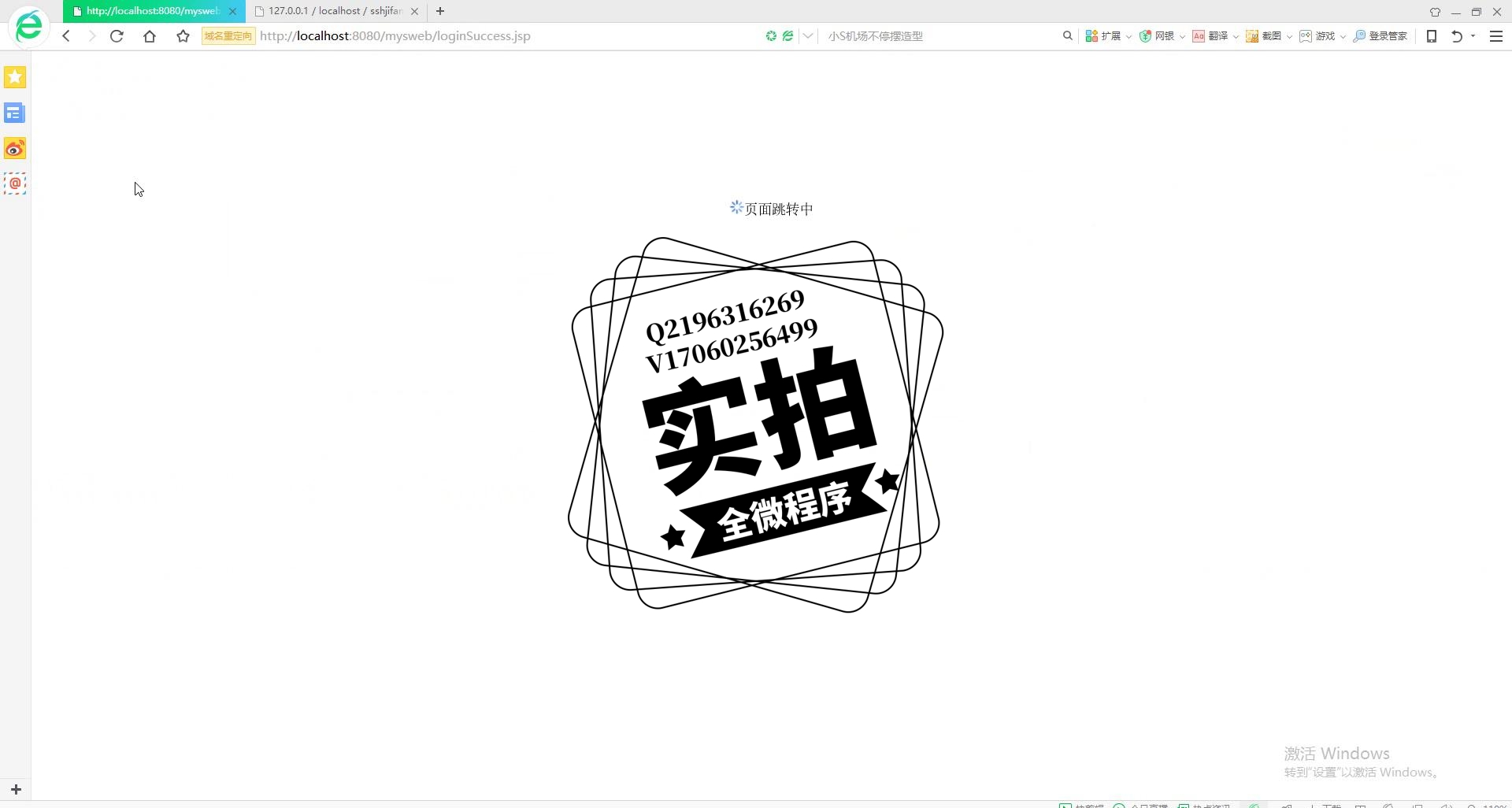Open the 扩展 extensions button
Viewport: 1512px width, 808px height.
[1103, 36]
